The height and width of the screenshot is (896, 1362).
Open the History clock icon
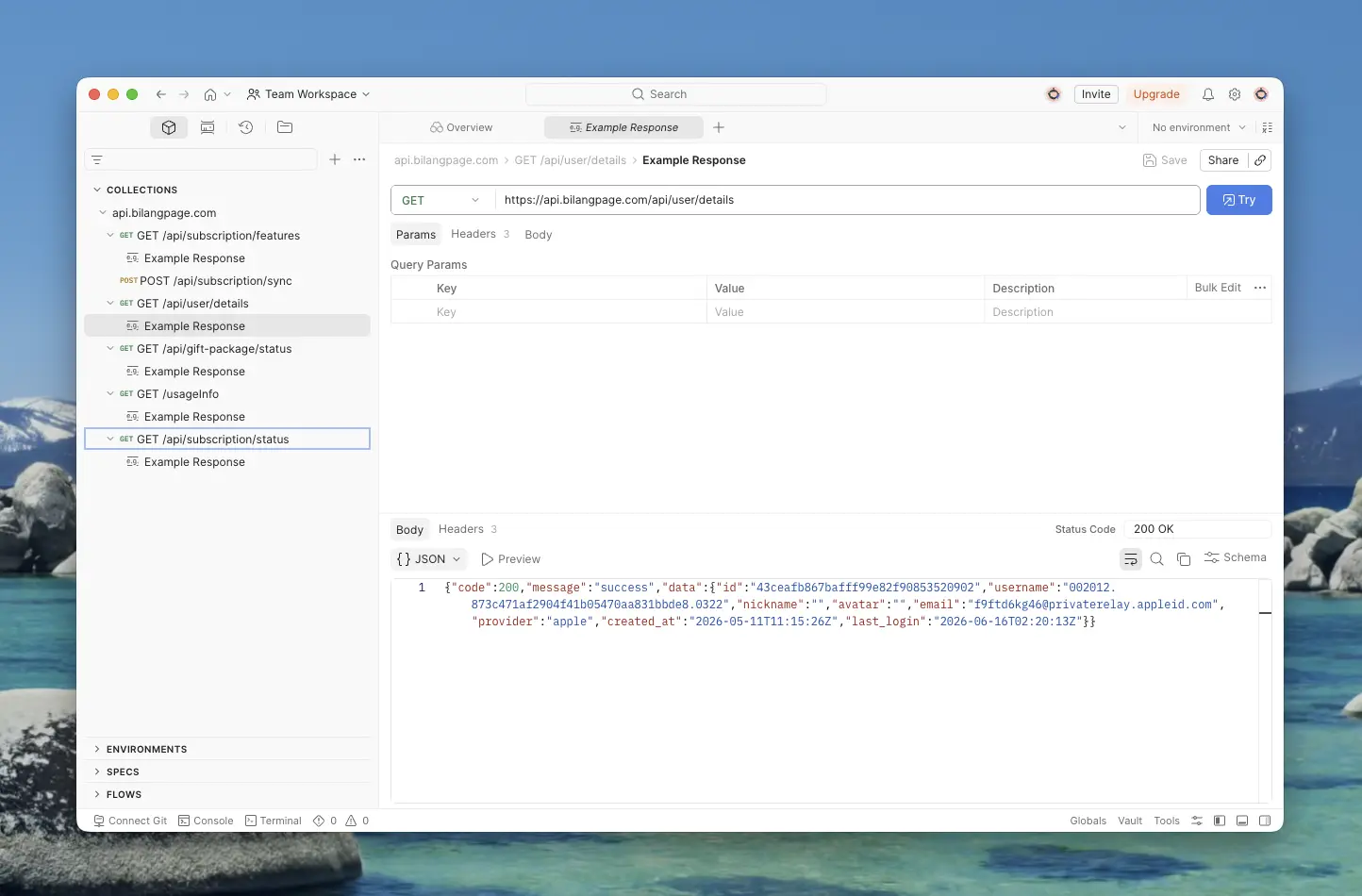coord(246,127)
